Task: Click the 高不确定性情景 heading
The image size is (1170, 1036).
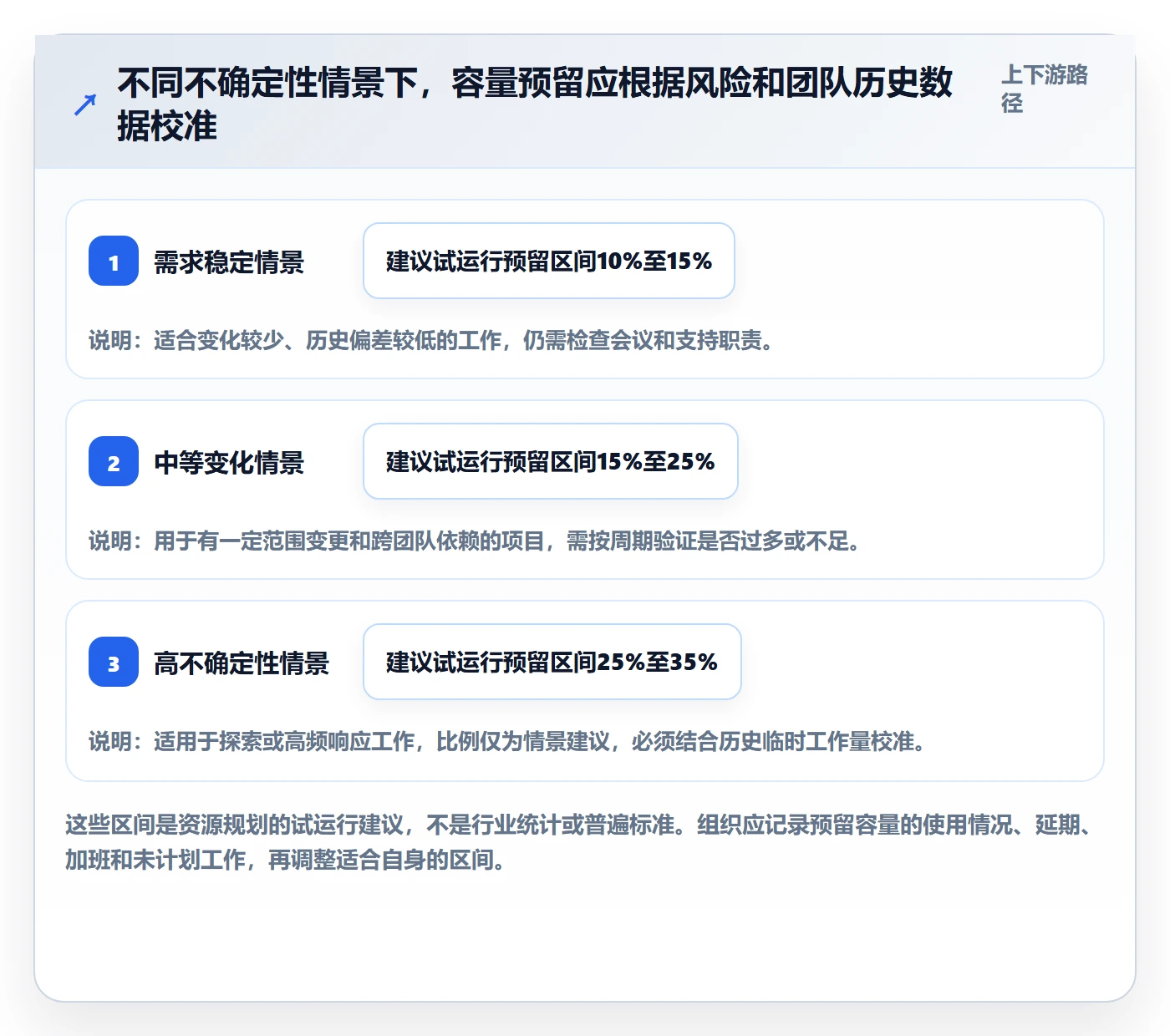Action: (242, 663)
